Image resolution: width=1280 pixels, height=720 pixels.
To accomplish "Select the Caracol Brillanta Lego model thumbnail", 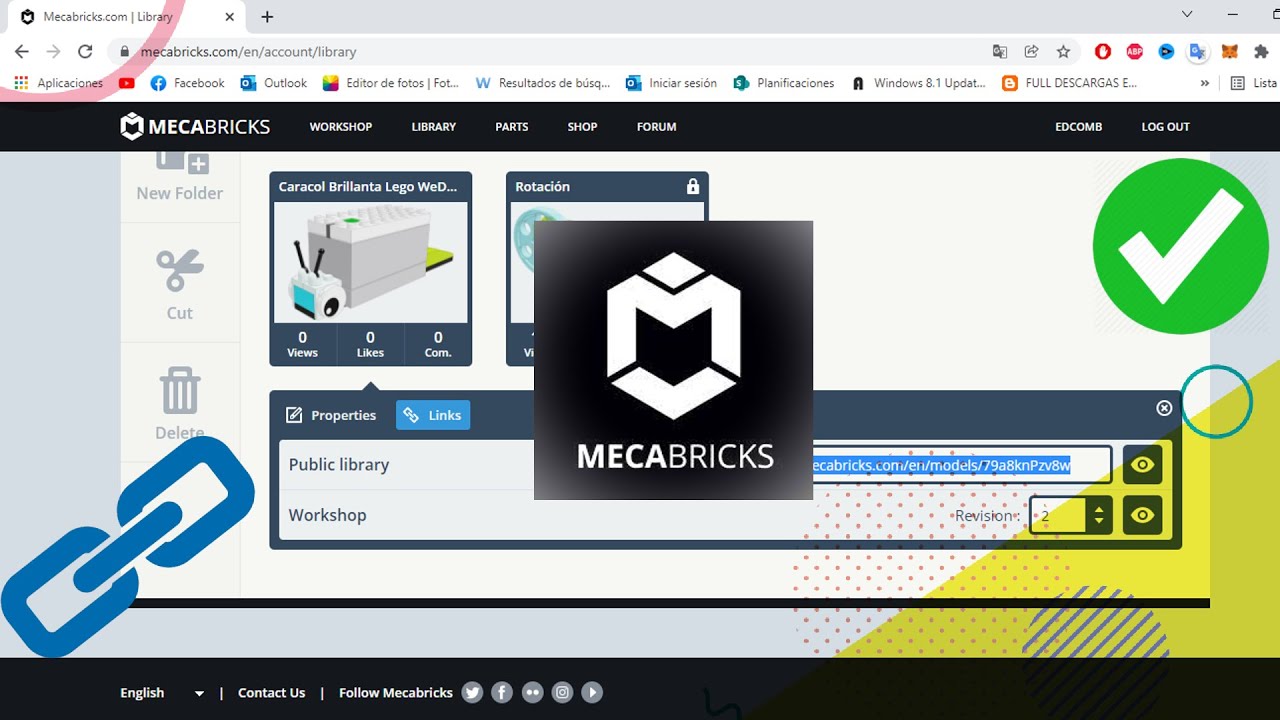I will (x=370, y=262).
